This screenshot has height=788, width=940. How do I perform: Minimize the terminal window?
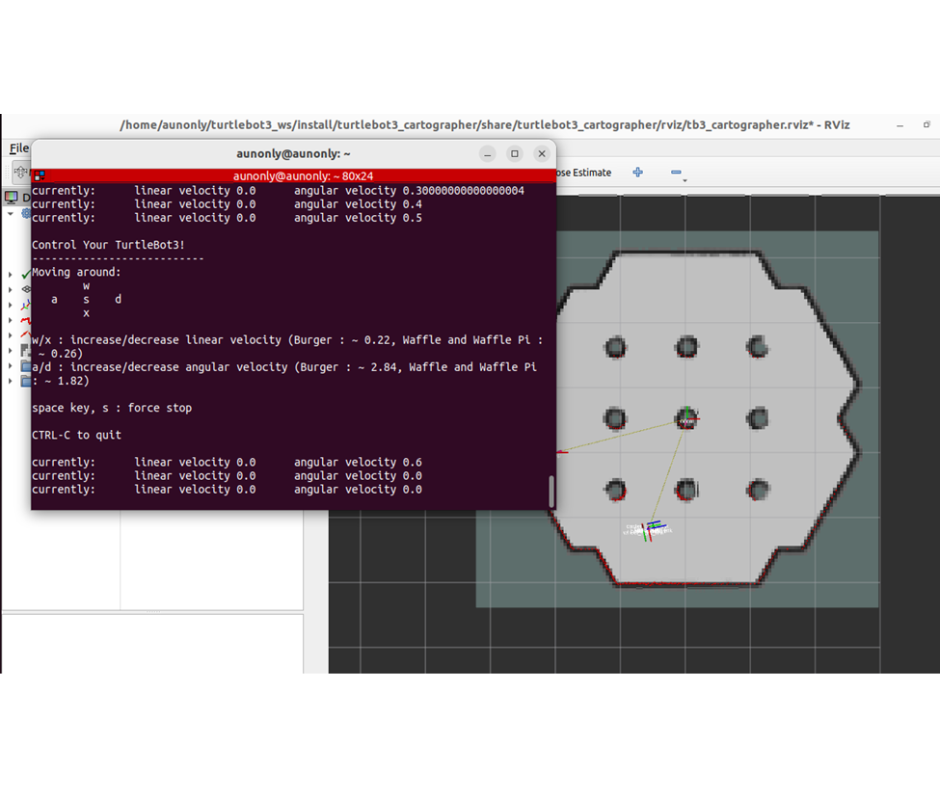487,154
